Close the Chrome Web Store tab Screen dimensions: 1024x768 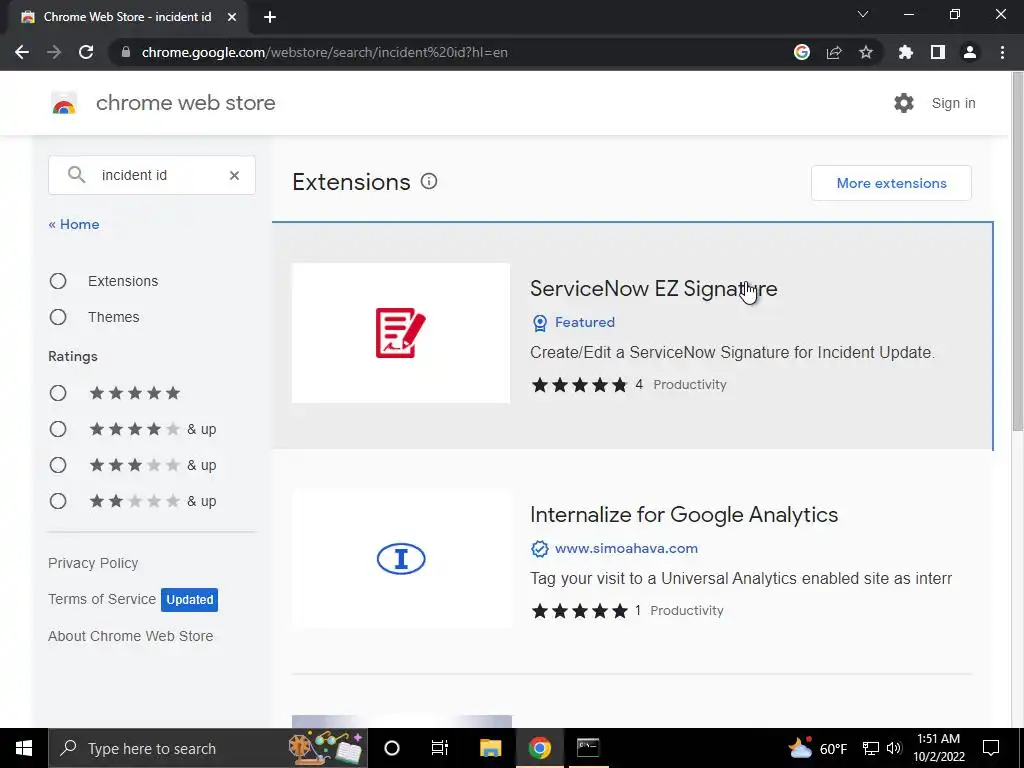(x=232, y=17)
